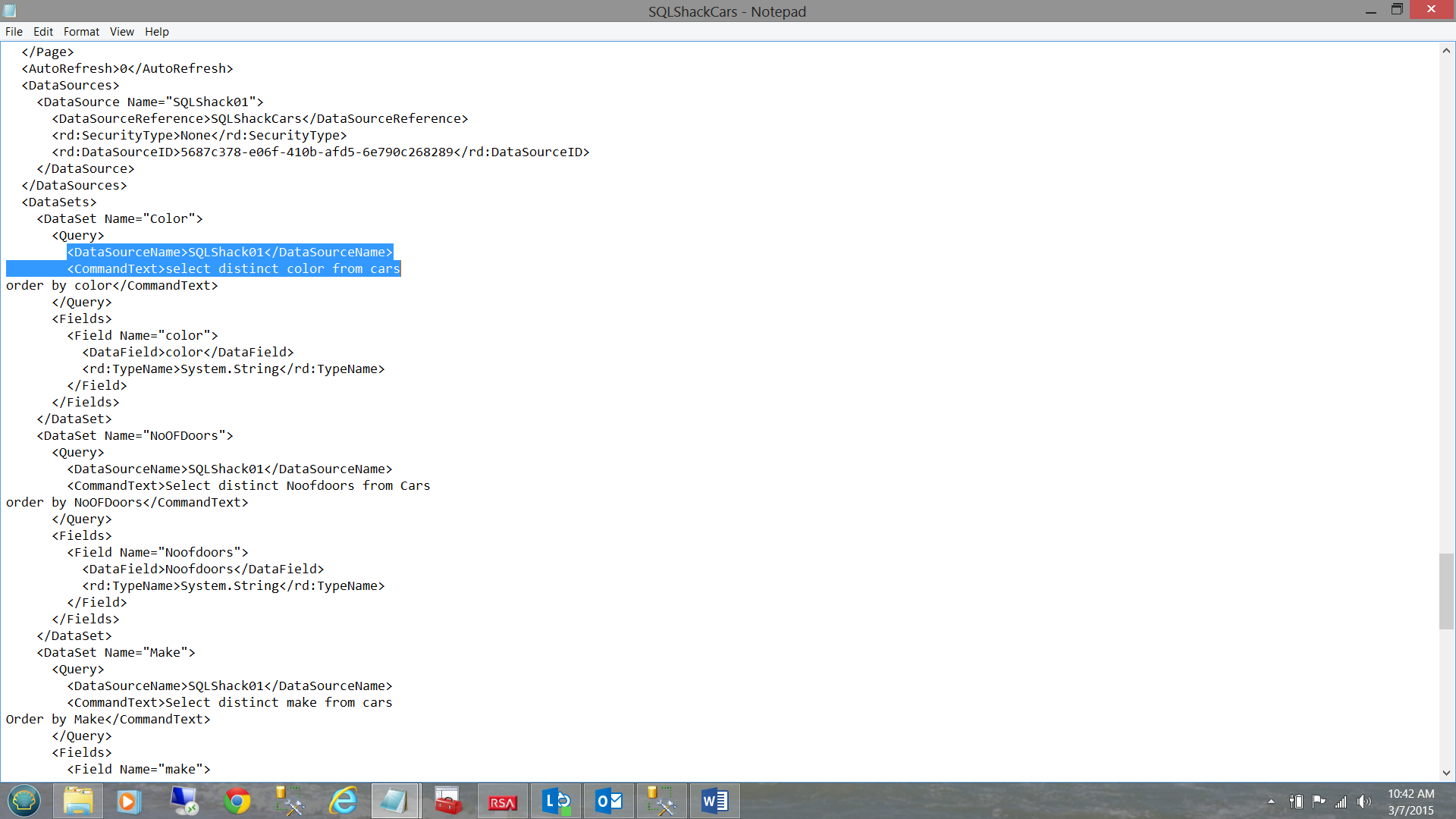Click the scrollbar up arrow
Image resolution: width=1456 pixels, height=819 pixels.
click(x=1446, y=51)
